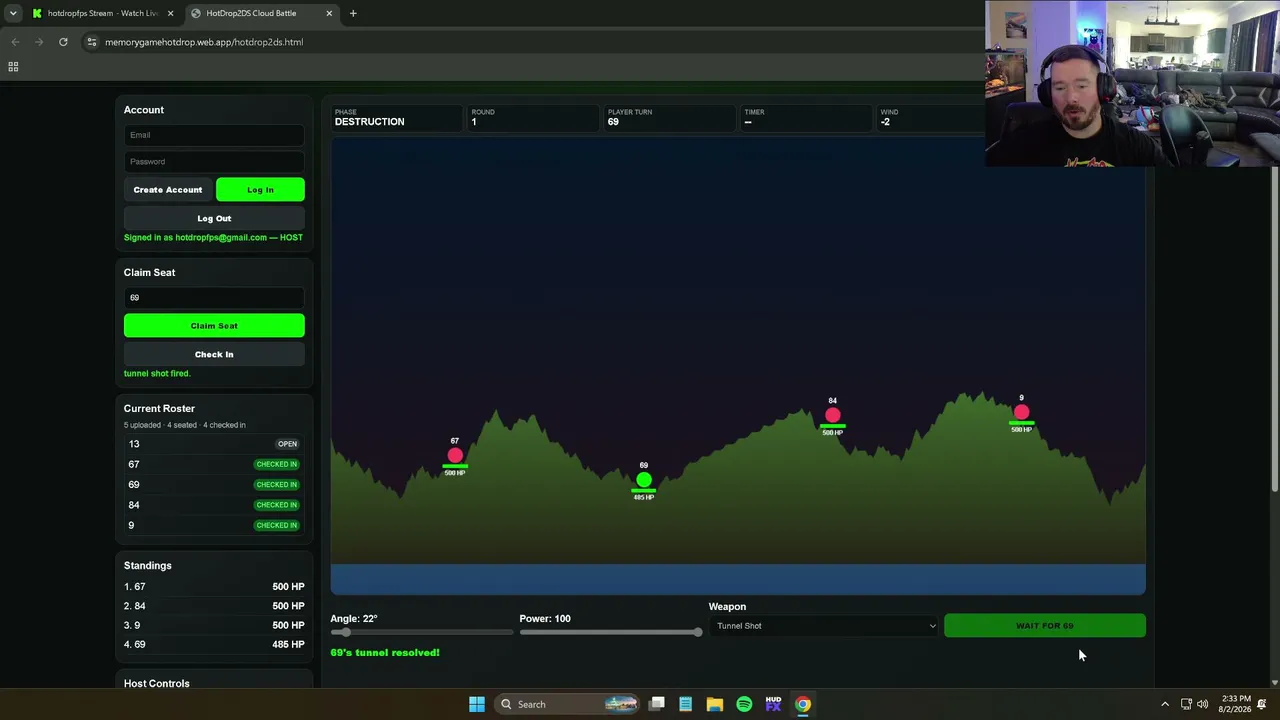Select standings row 1. 67

tap(214, 587)
